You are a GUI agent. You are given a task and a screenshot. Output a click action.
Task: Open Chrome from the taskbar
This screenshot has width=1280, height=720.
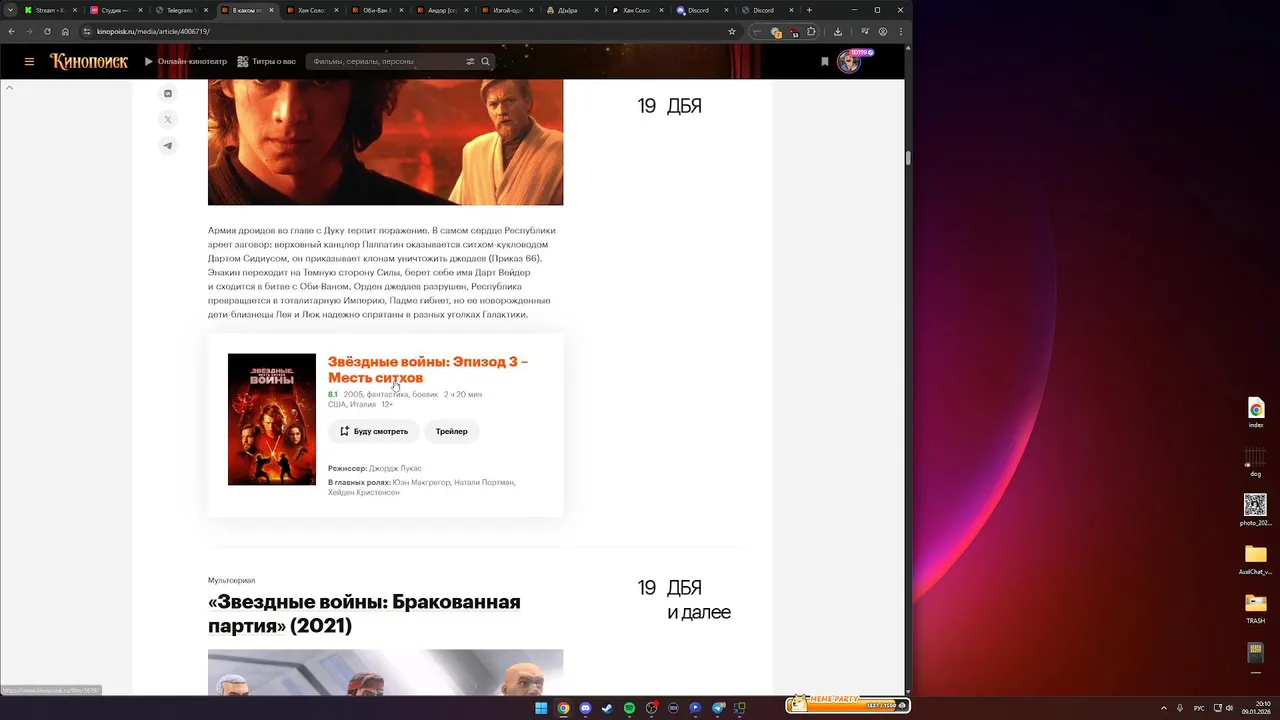point(563,708)
